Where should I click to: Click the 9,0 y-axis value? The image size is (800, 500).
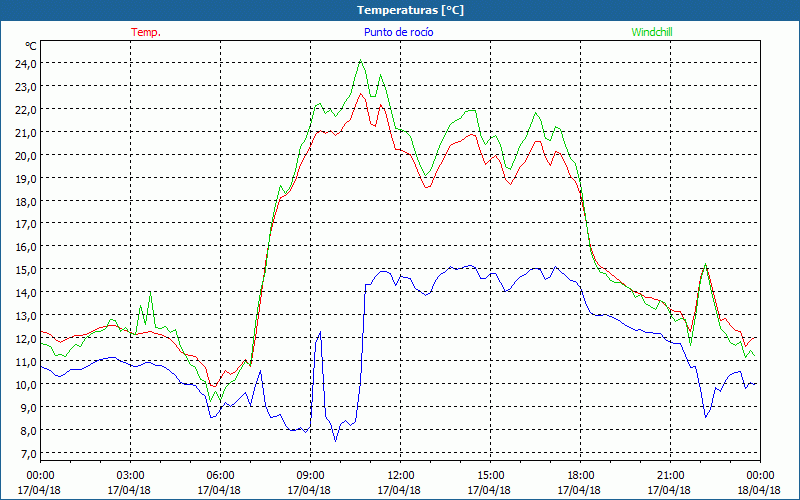tap(28, 408)
